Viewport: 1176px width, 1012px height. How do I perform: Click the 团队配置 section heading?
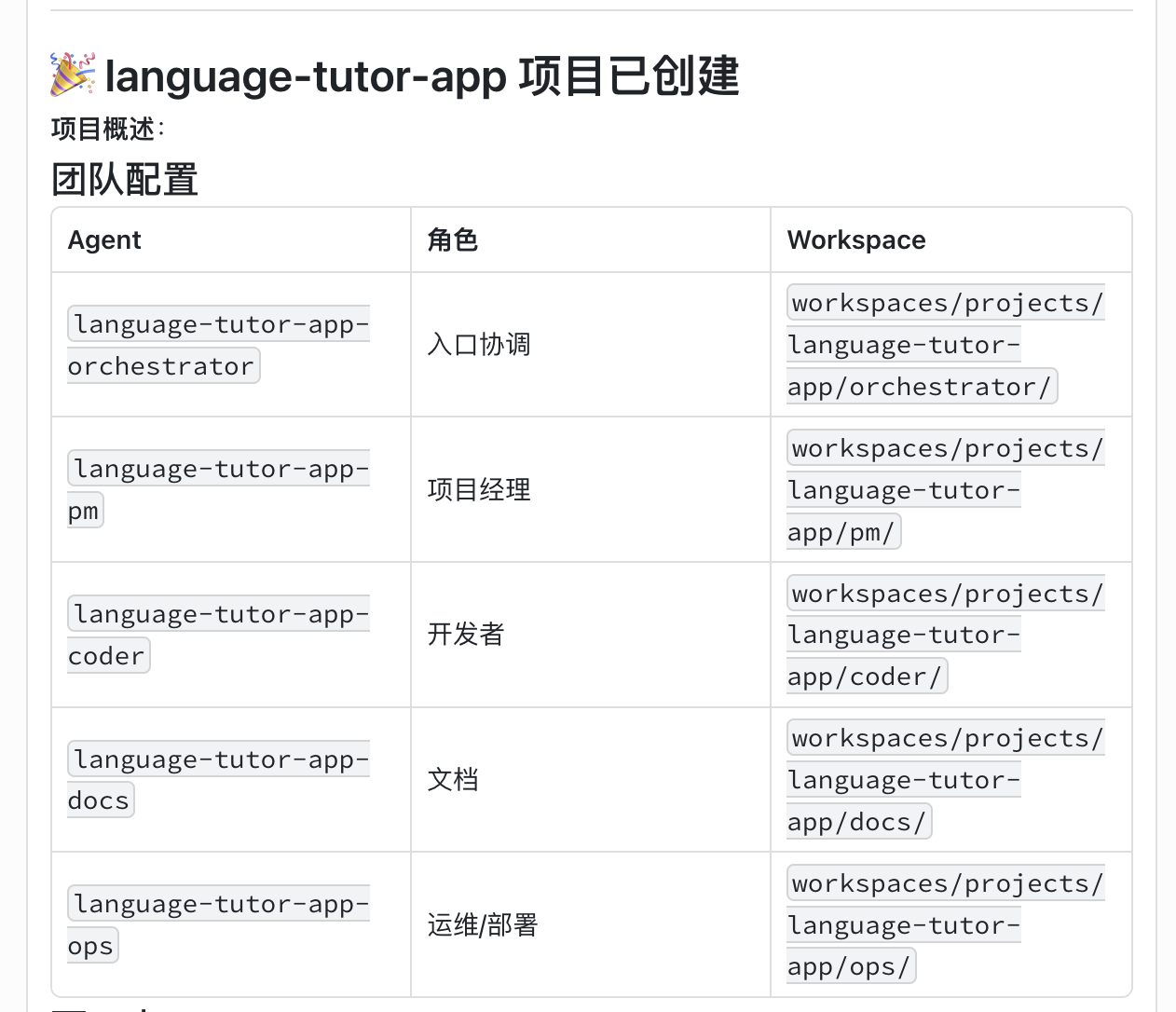point(125,180)
